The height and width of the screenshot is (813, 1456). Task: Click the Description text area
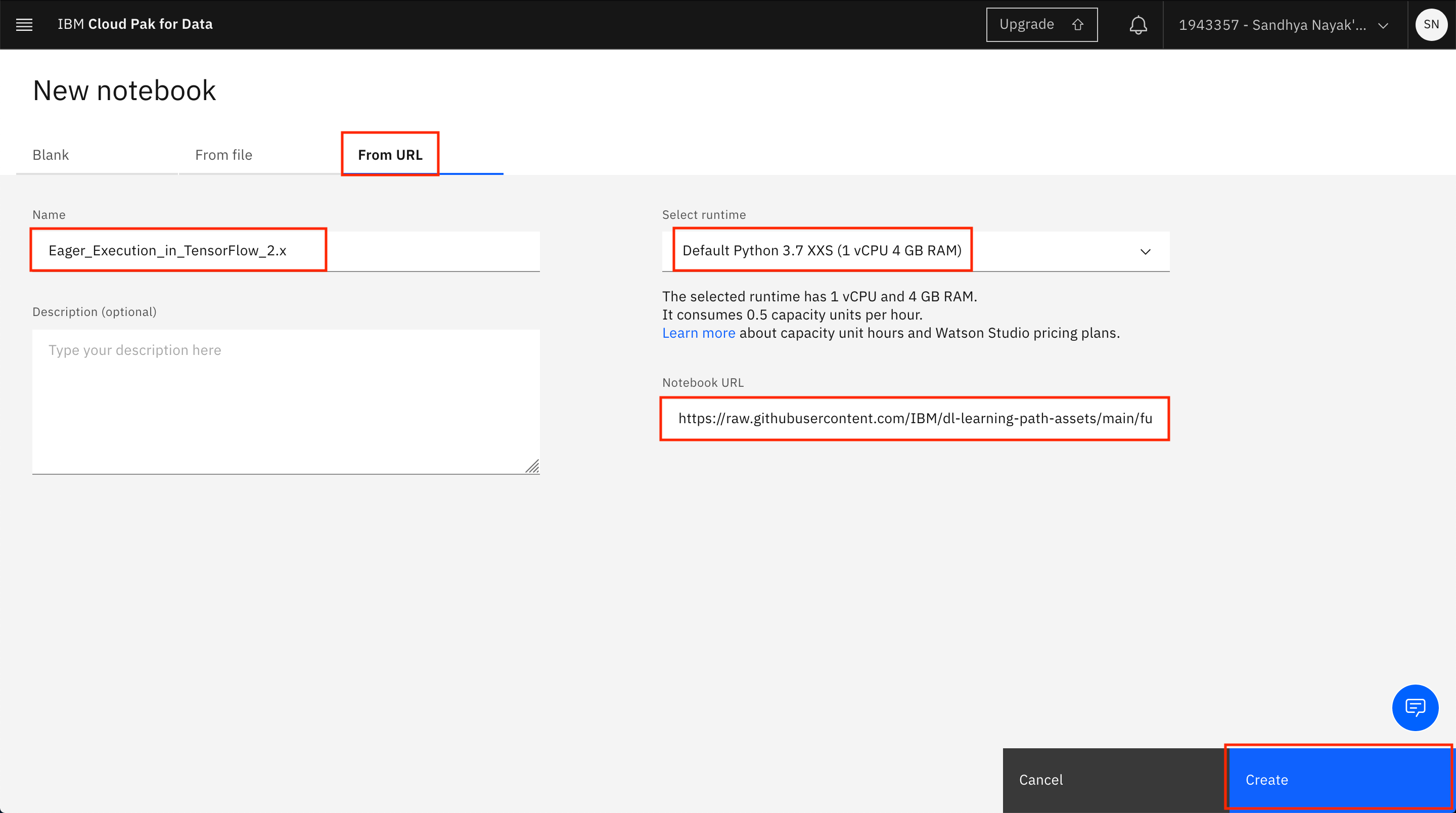[286, 401]
